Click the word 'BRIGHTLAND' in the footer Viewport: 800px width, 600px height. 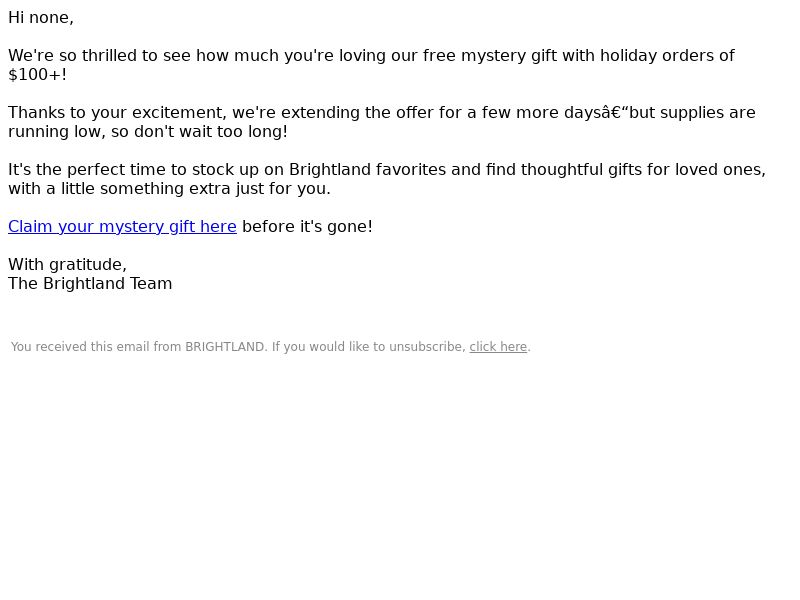(224, 347)
